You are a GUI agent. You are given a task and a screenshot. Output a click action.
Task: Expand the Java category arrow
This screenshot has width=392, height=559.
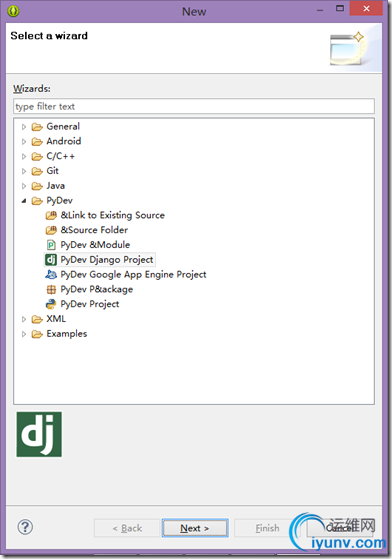[24, 186]
